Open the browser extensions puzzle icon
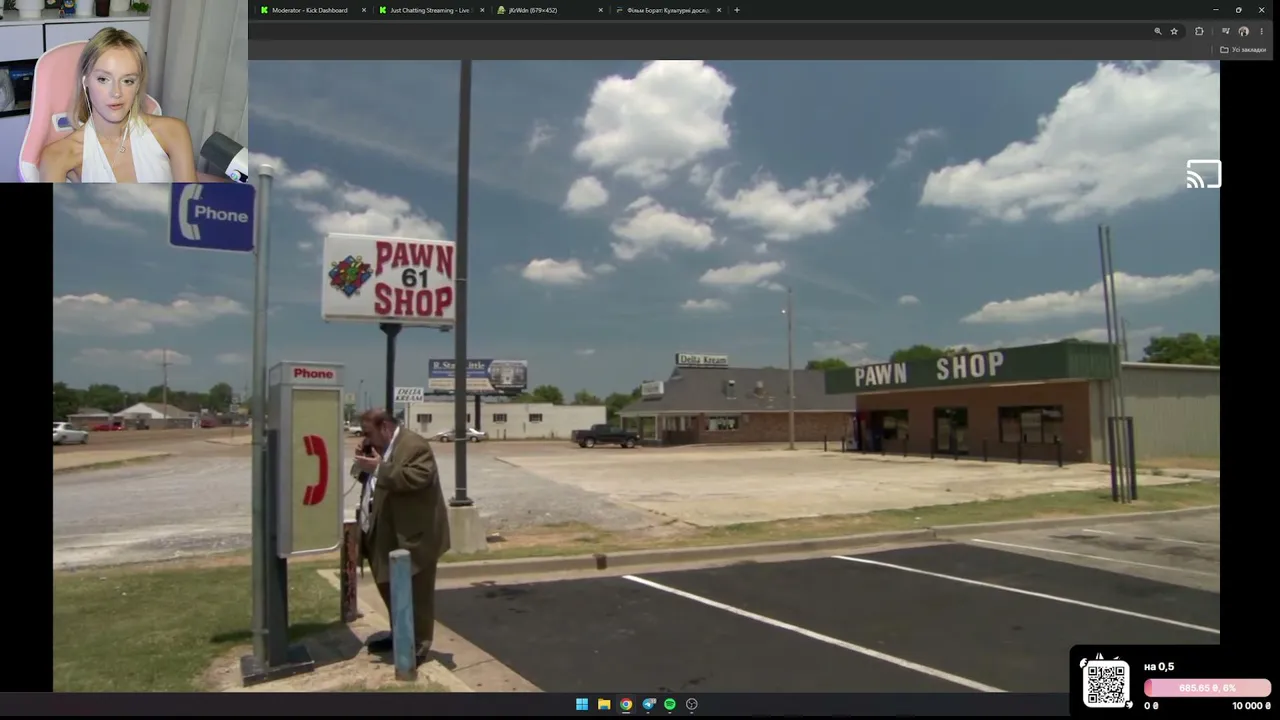Screen dimensions: 1280x720 1200,31
